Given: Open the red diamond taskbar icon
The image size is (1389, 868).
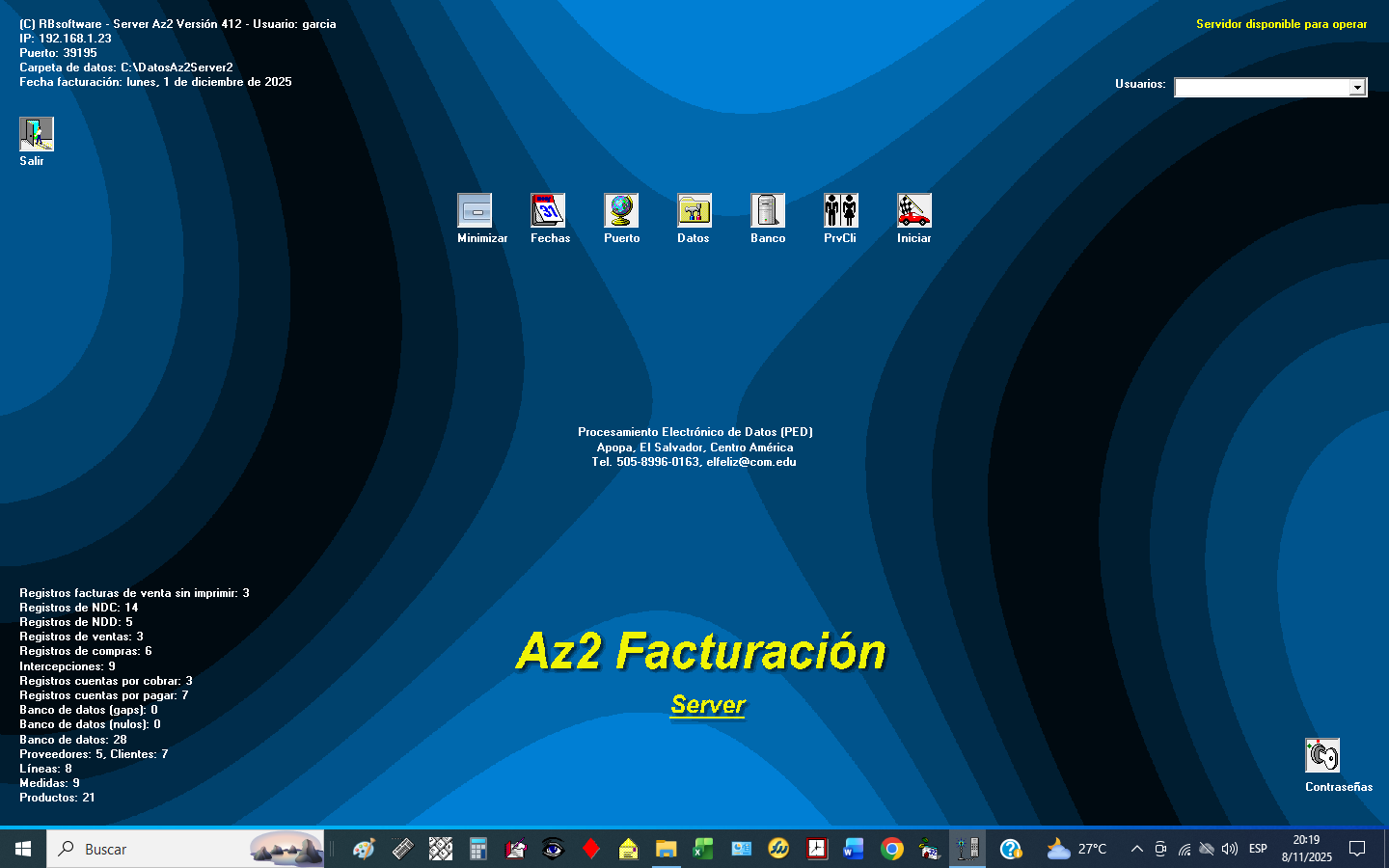Looking at the screenshot, I should coord(591,849).
